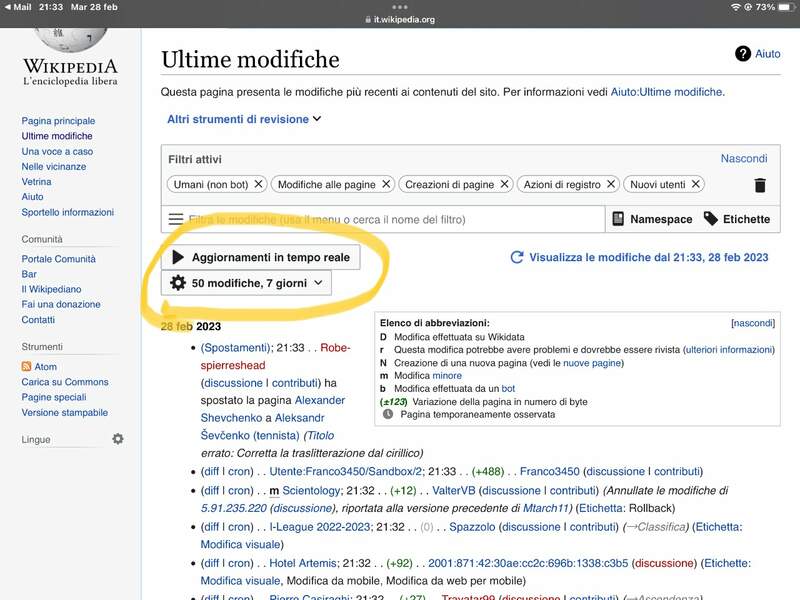This screenshot has height=600, width=800.
Task: Hide the abbreviations legend via nascondi
Action: [753, 324]
